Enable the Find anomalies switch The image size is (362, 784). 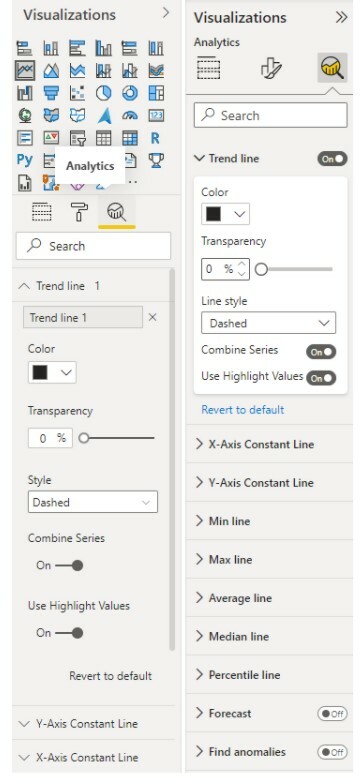coord(332,752)
